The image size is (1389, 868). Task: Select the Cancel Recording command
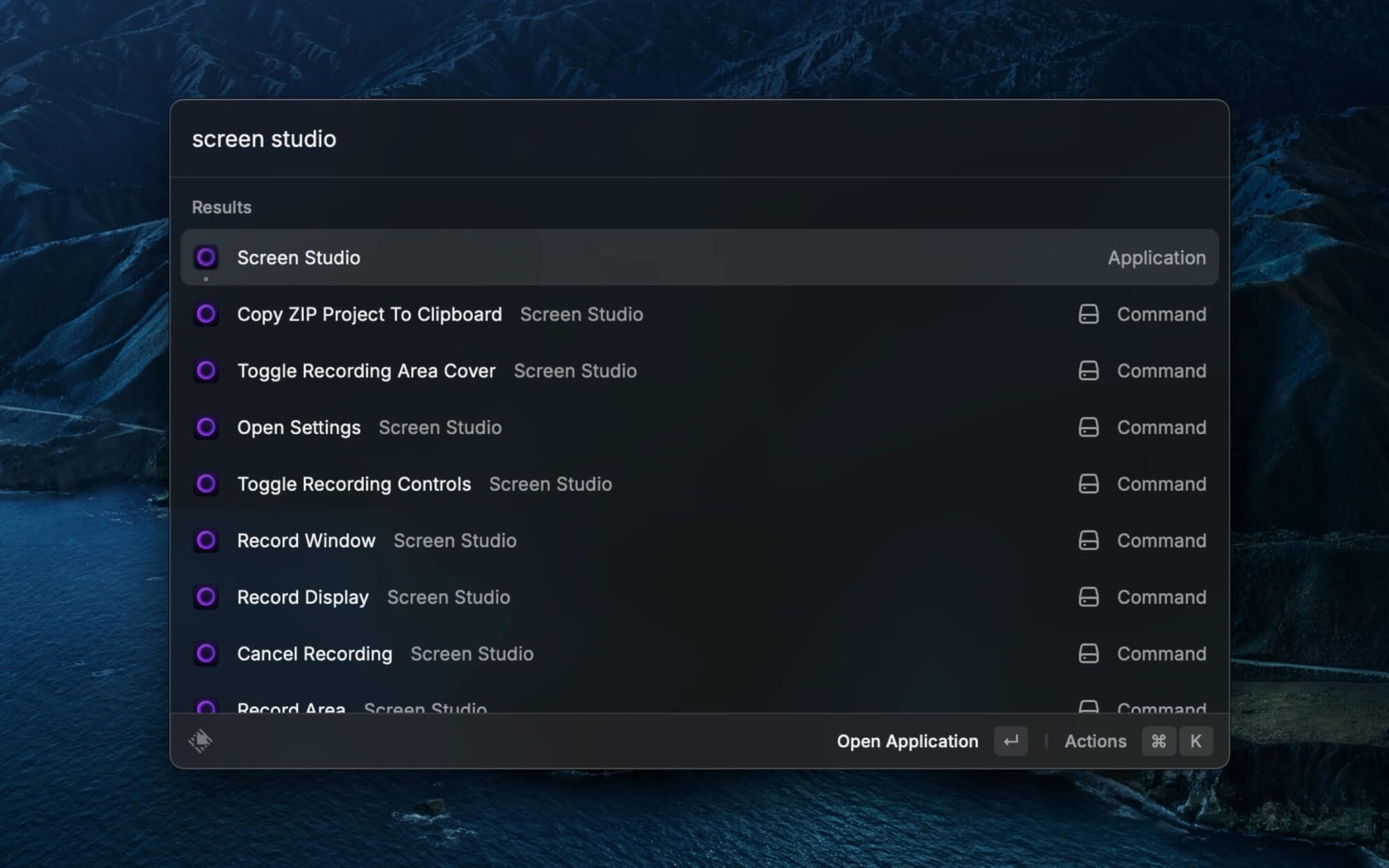(699, 654)
